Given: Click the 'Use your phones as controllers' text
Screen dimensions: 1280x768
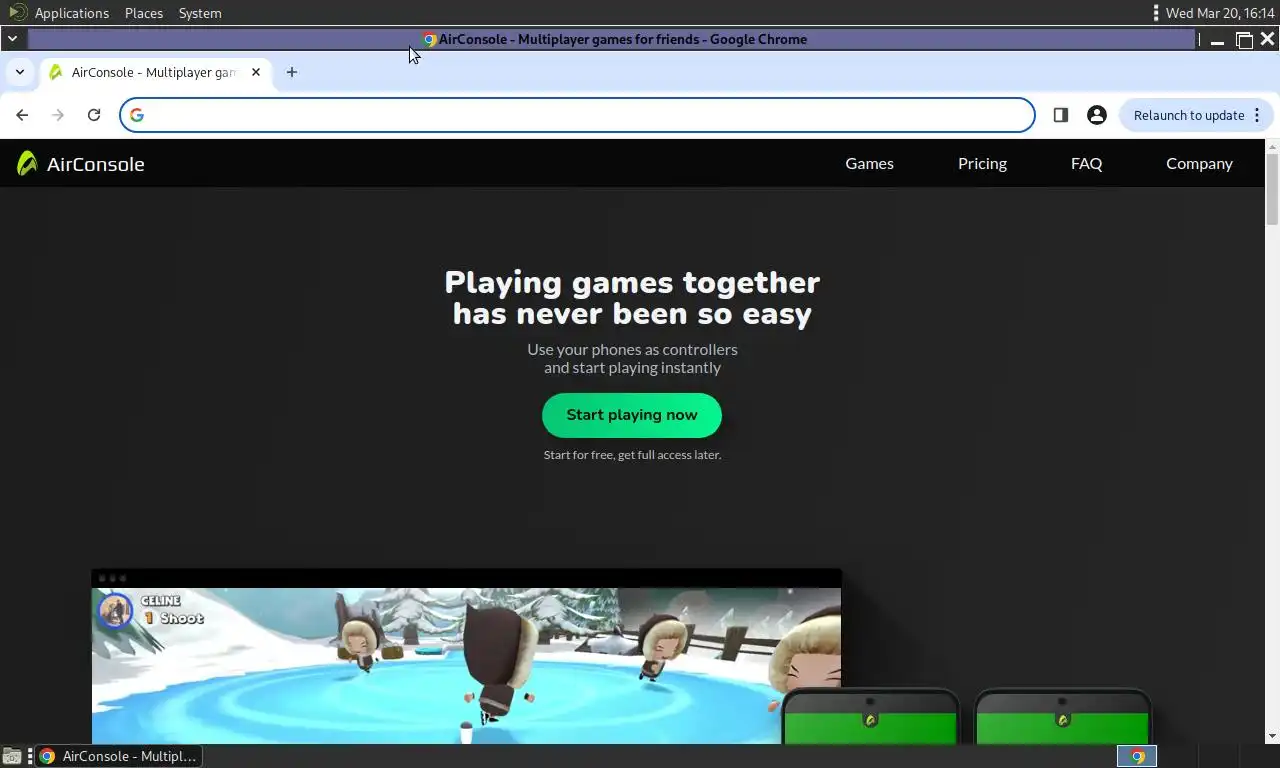Looking at the screenshot, I should 632,349.
